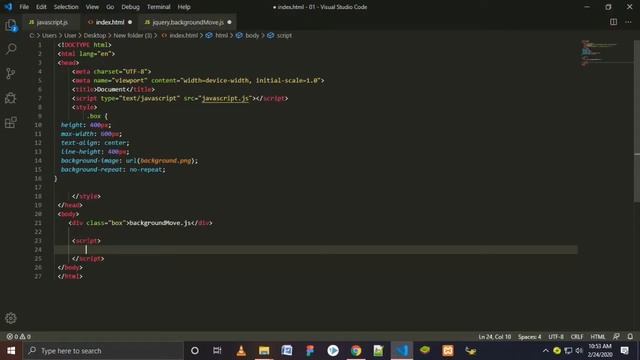640x360 pixels.
Task: Open the Extensions view
Action: pyautogui.click(x=11, y=122)
